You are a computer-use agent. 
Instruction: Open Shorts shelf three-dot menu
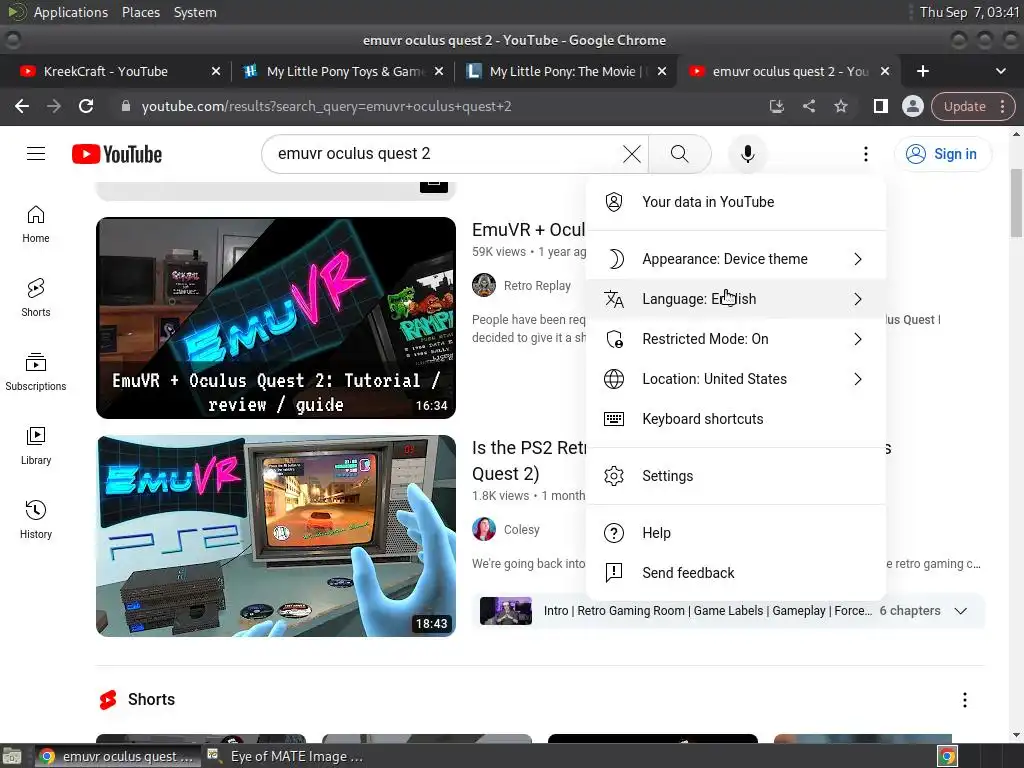(965, 700)
